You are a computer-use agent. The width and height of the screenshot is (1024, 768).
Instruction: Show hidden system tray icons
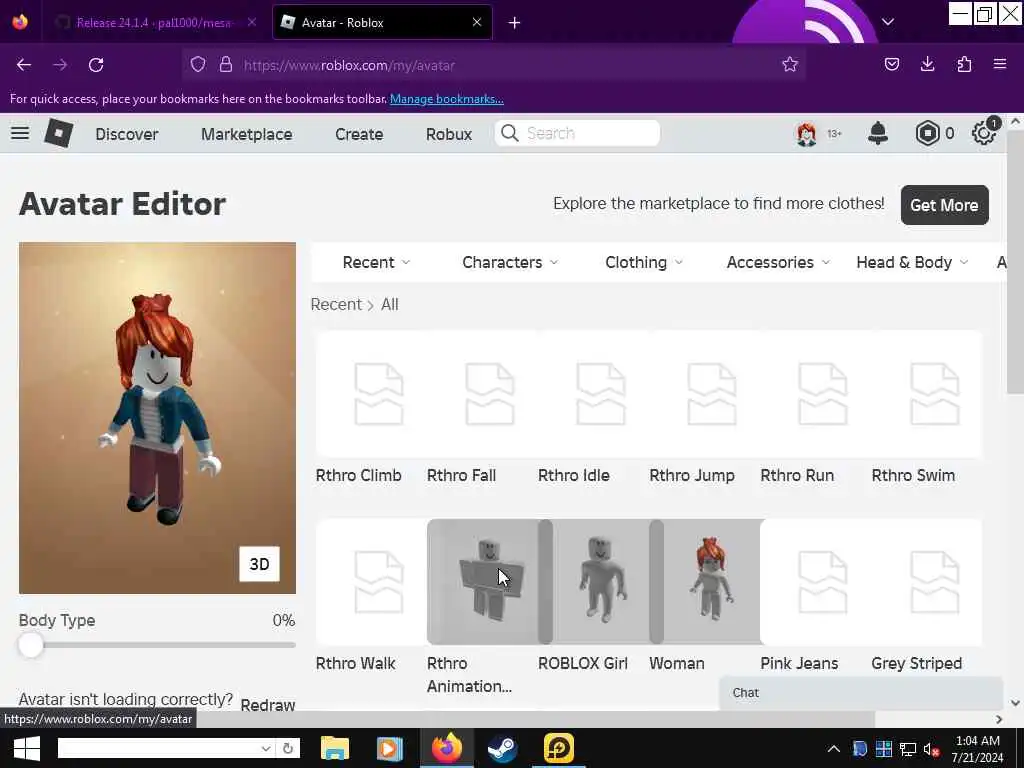coord(834,749)
